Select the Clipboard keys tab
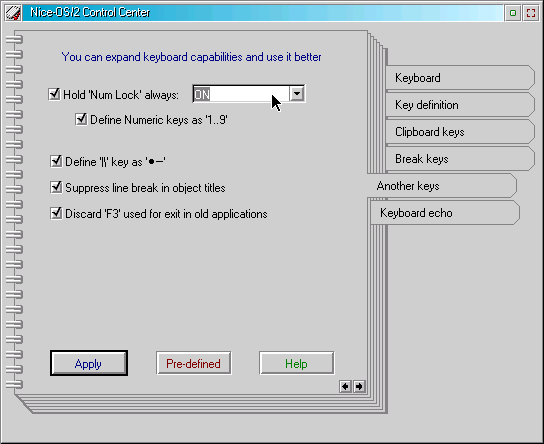 tap(460, 132)
